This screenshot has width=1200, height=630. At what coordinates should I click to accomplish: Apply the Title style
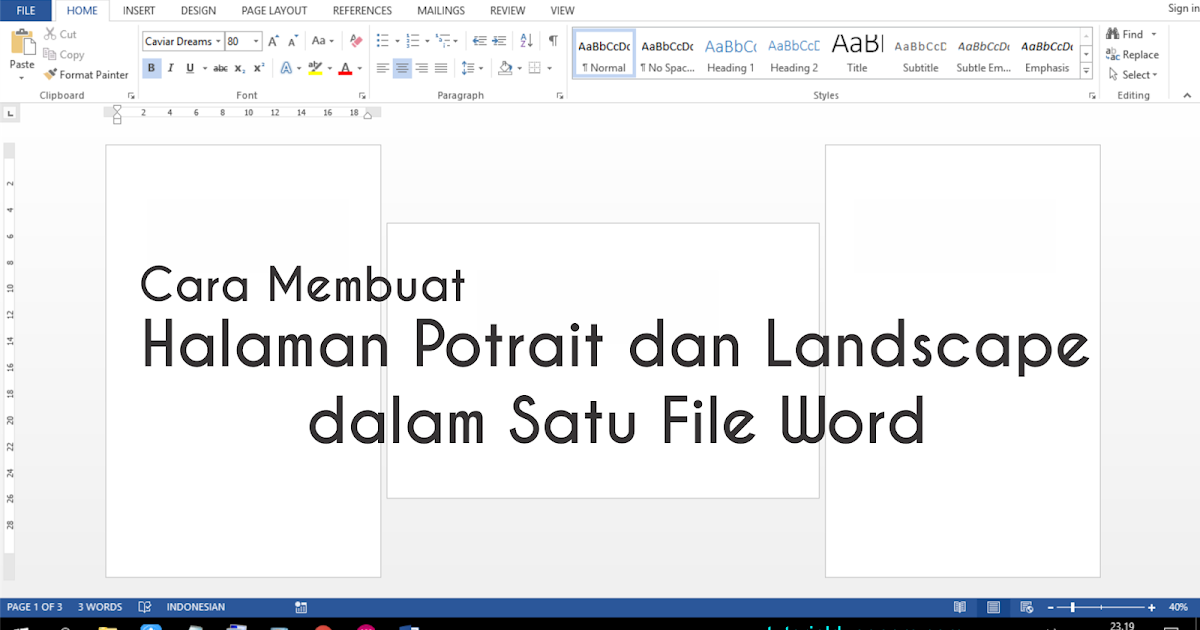857,55
